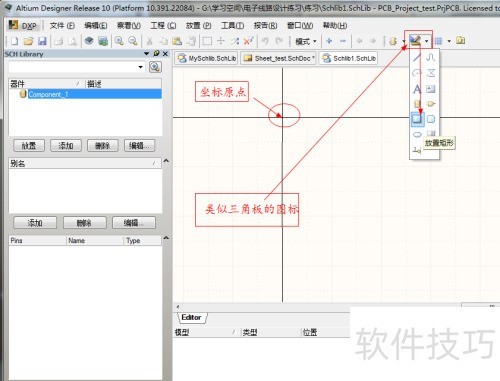Switch to the MySchlib.SchLib tab
The height and width of the screenshot is (381, 500).
[207, 58]
